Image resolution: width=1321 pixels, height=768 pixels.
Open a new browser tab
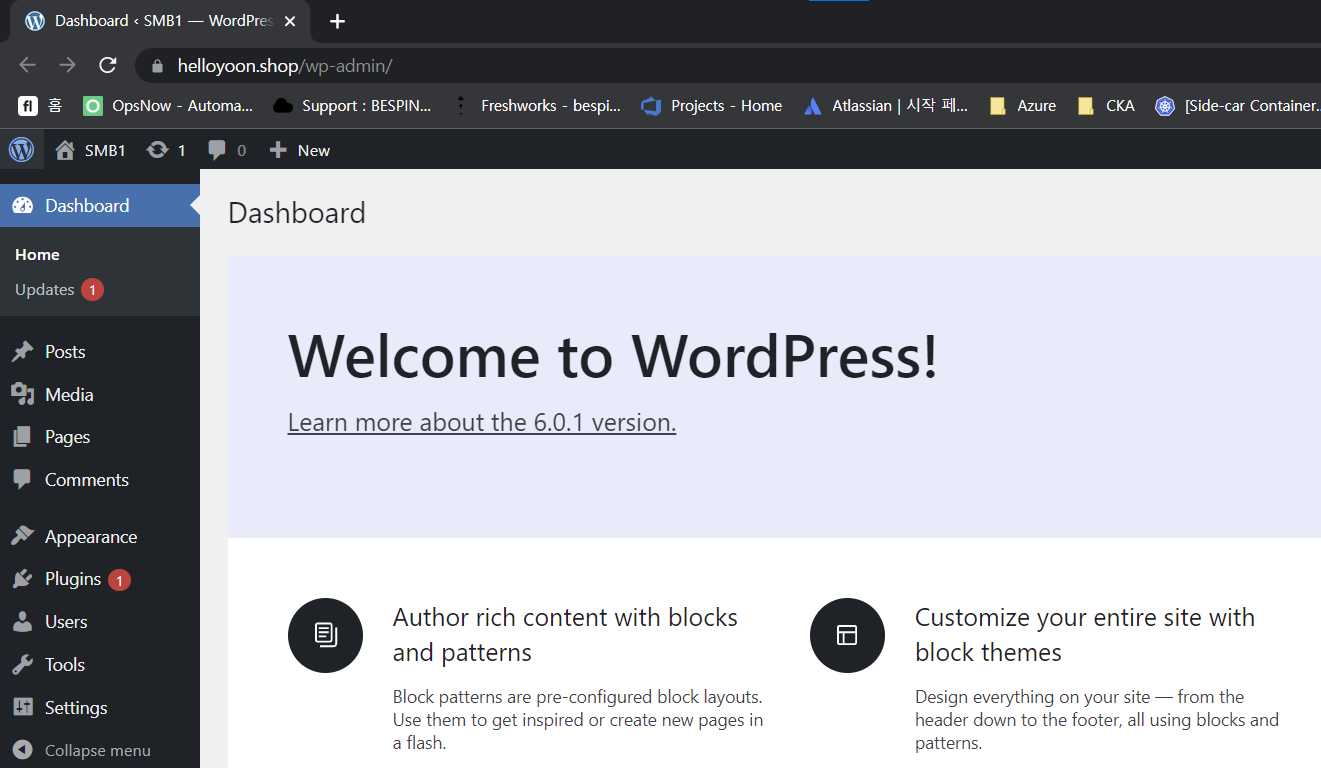pos(337,21)
